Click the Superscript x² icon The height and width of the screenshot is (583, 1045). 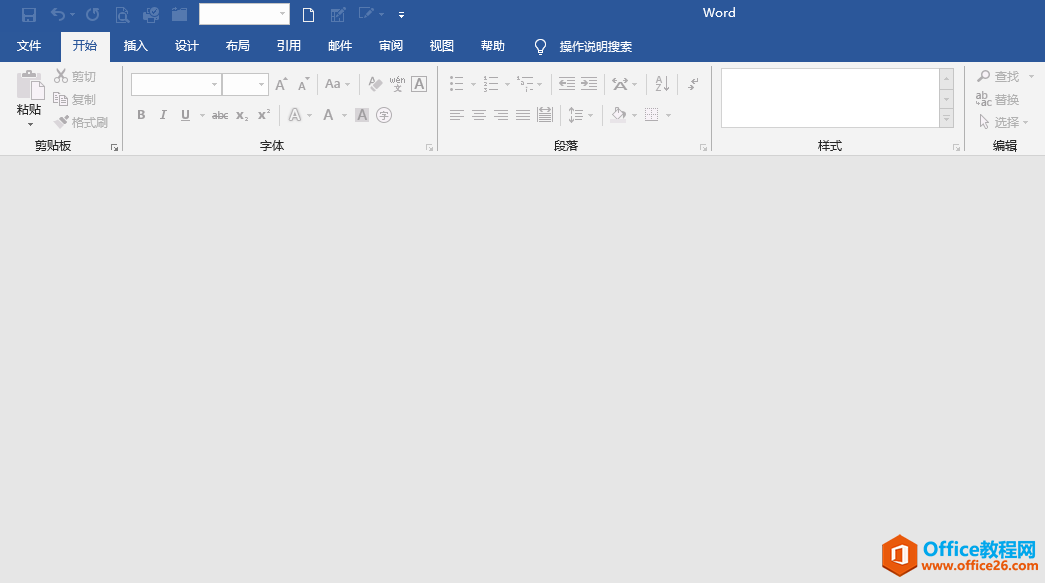point(264,115)
